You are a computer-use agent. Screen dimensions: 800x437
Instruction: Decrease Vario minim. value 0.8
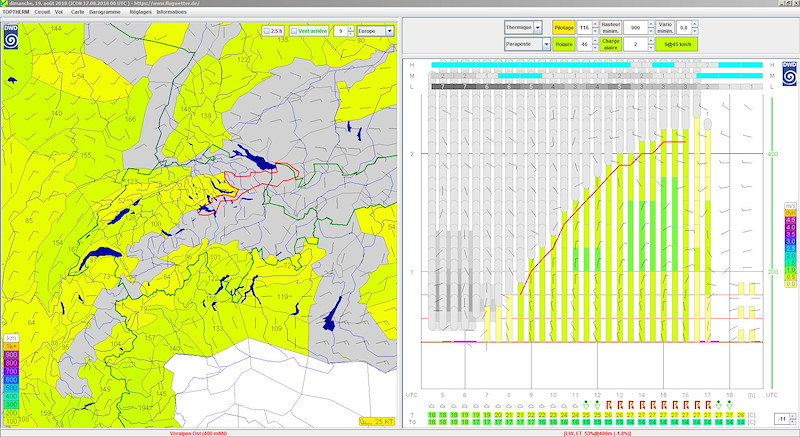[x=694, y=31]
